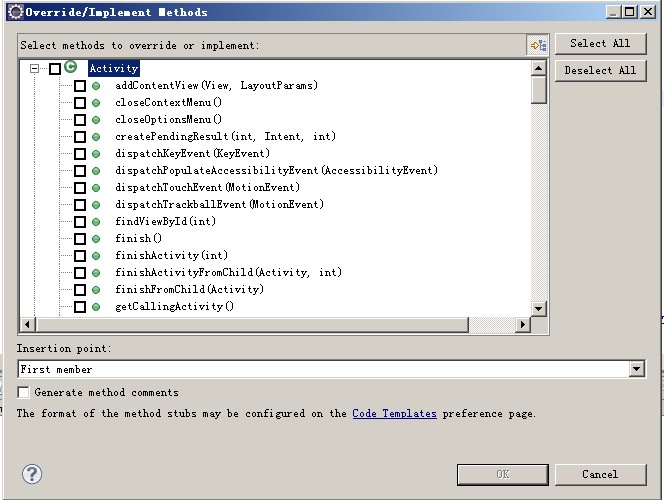This screenshot has height=500, width=664.
Task: Click the Cancel button
Action: point(600,474)
